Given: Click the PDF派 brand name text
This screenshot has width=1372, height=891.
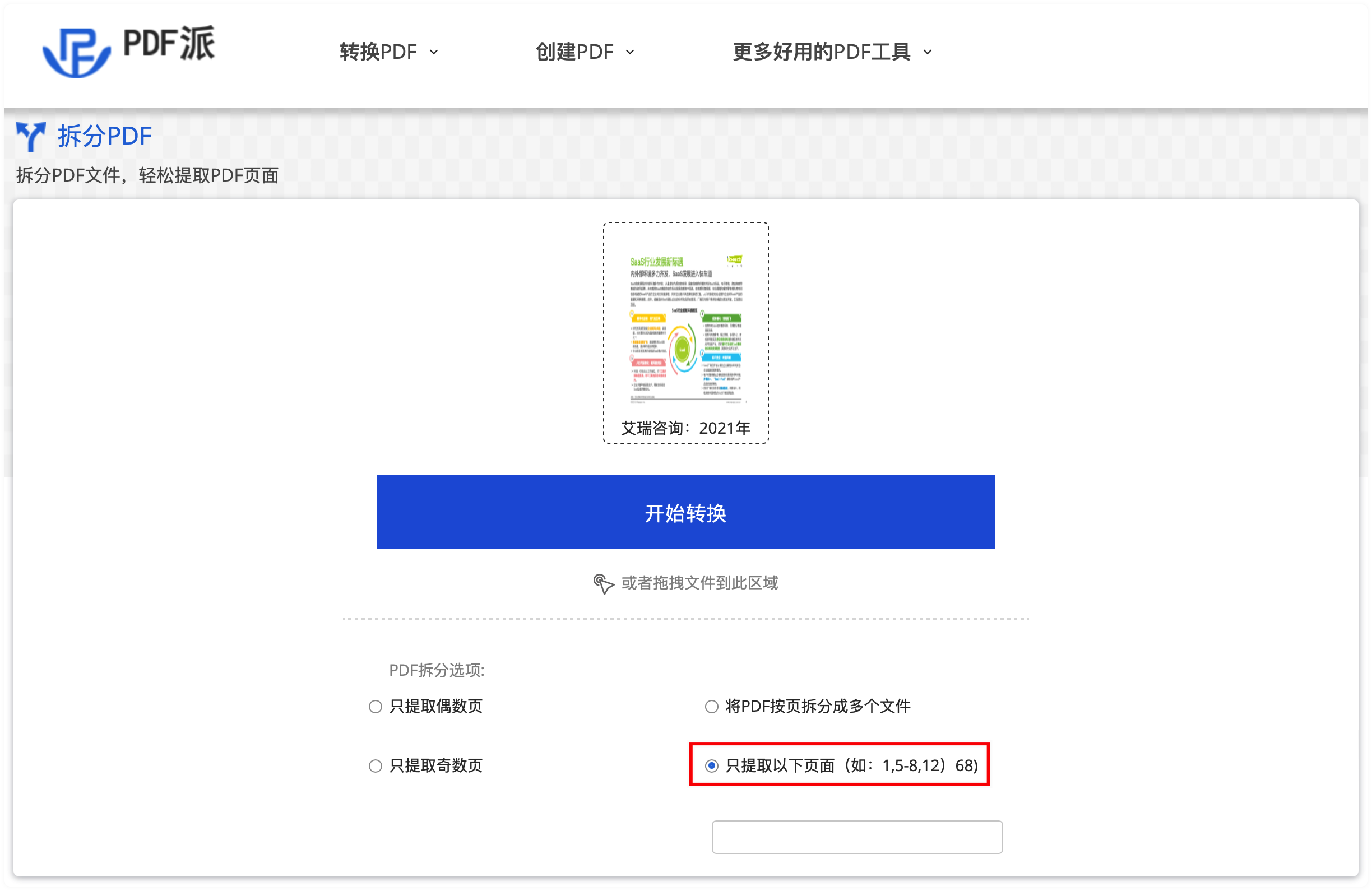Looking at the screenshot, I should [169, 44].
